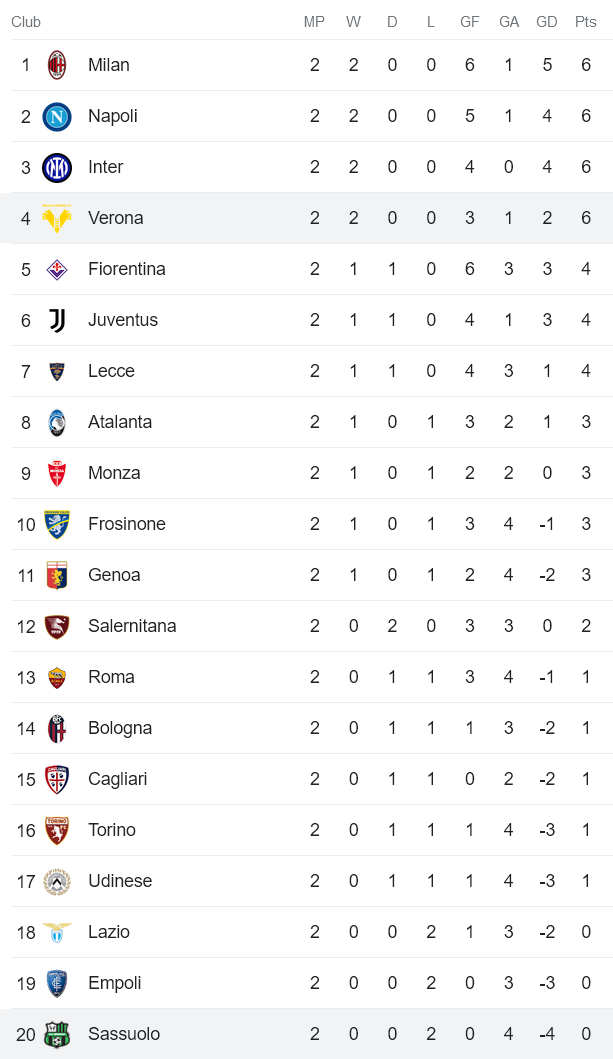Click the Genoa club crest

57,575
